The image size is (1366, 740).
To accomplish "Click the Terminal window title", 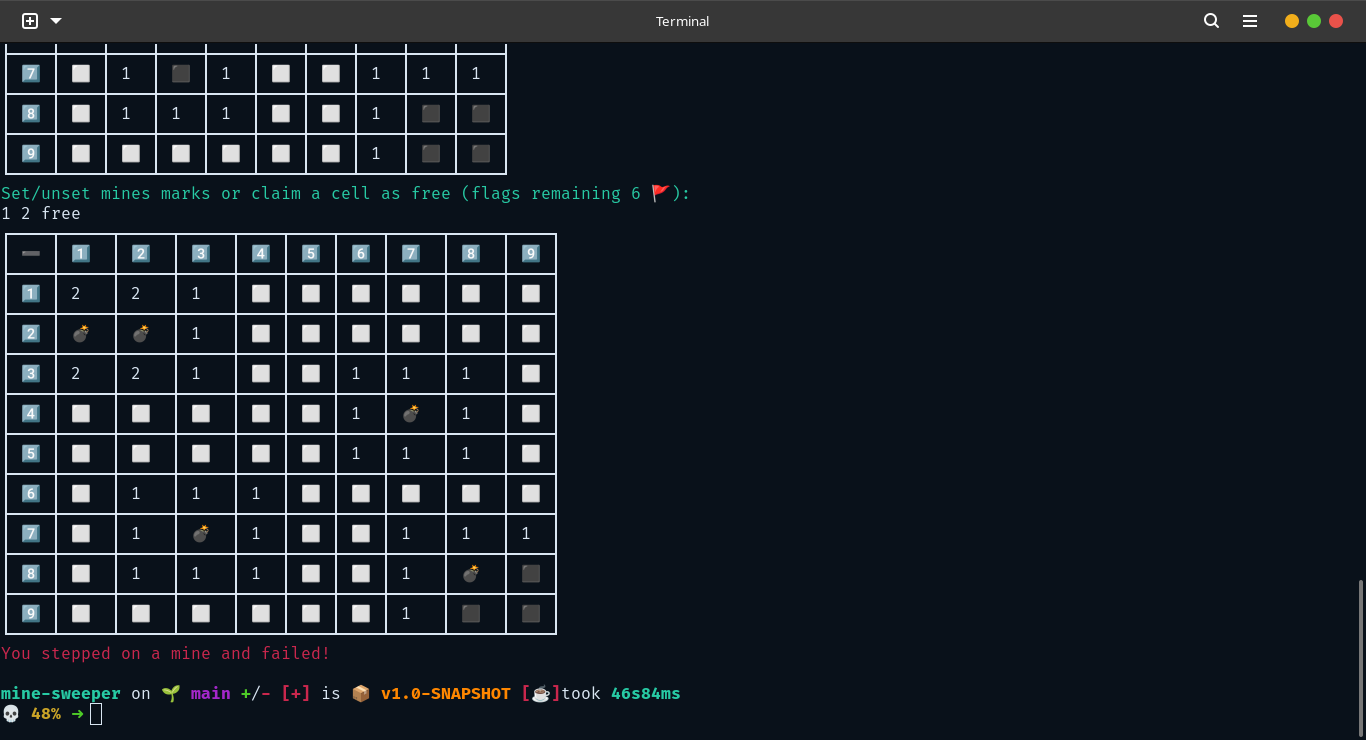I will [682, 21].
